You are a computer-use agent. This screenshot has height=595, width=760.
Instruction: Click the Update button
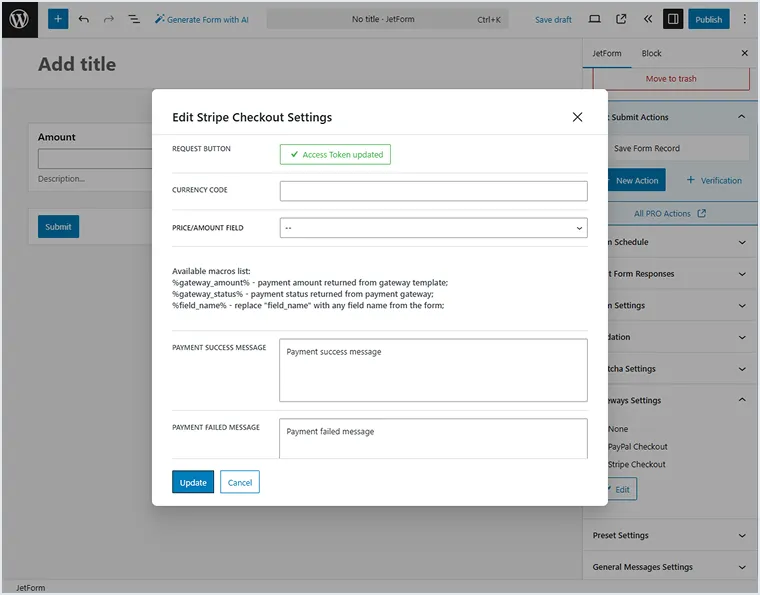click(193, 482)
